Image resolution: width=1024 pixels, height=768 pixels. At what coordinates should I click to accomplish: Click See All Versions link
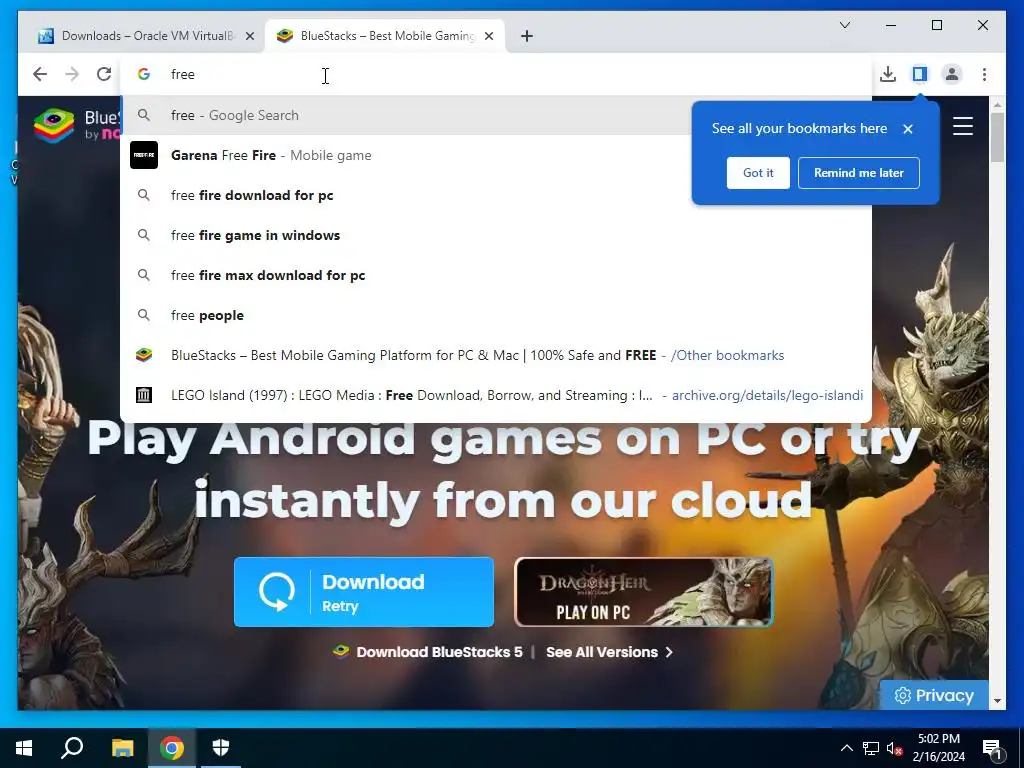point(609,652)
